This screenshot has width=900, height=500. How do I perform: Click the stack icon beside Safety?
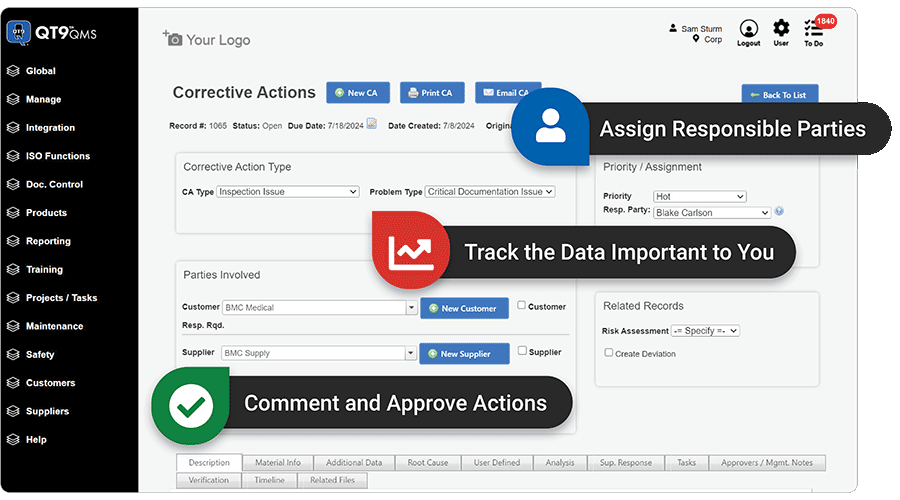(13, 355)
